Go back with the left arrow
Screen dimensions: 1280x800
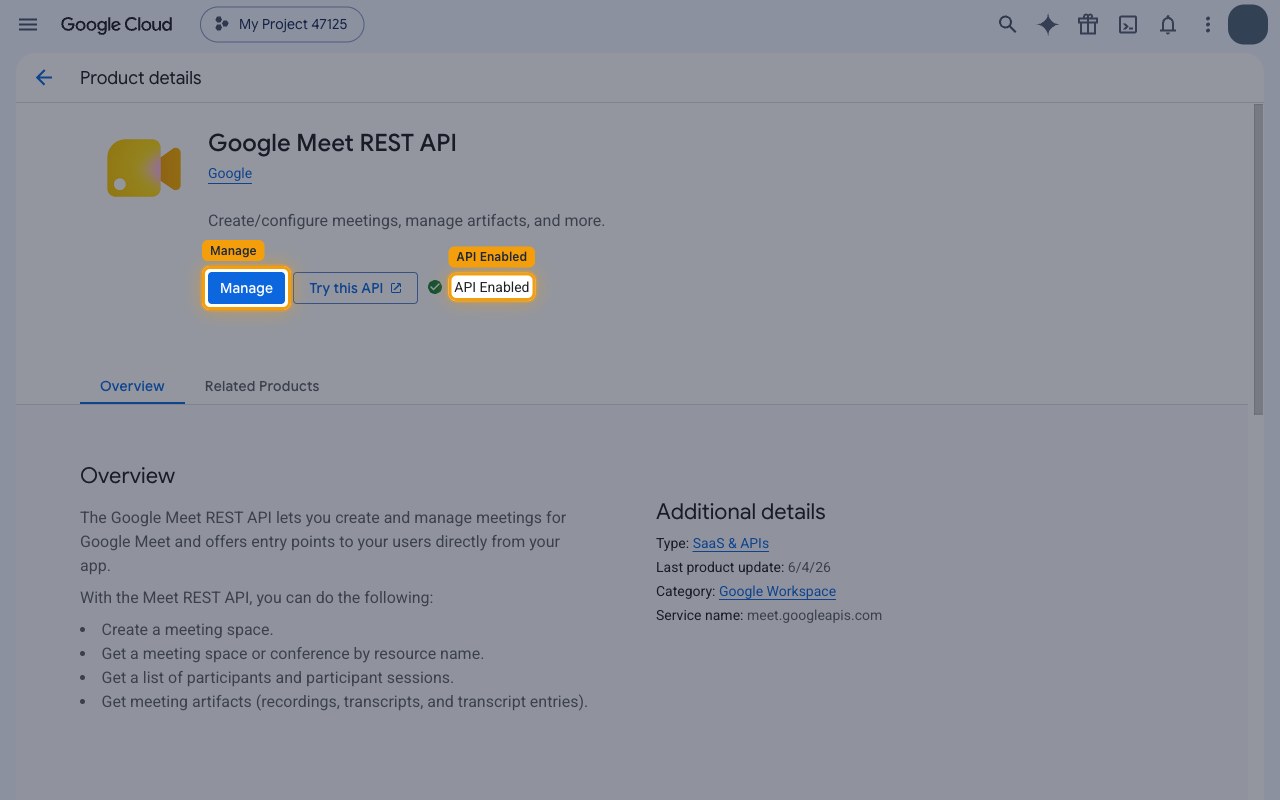[44, 78]
